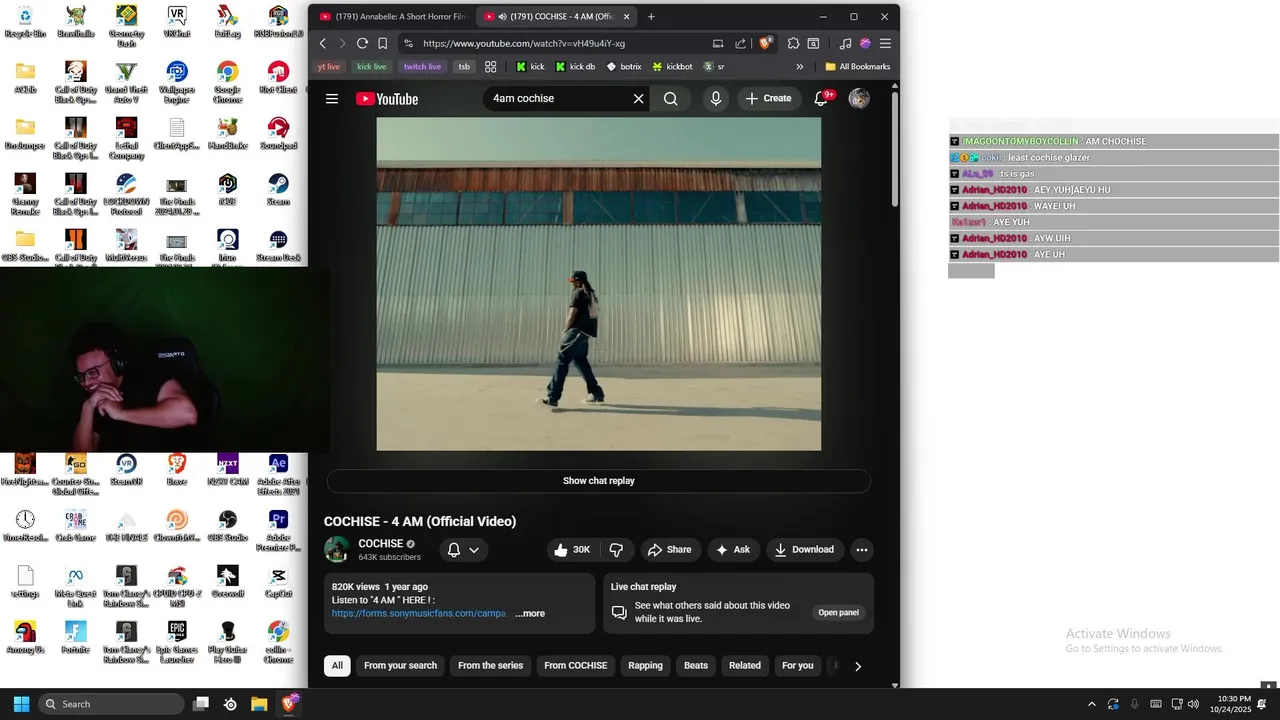Select the Among Us desktop icon
Viewport: 1280px width, 720px height.
tap(25, 637)
